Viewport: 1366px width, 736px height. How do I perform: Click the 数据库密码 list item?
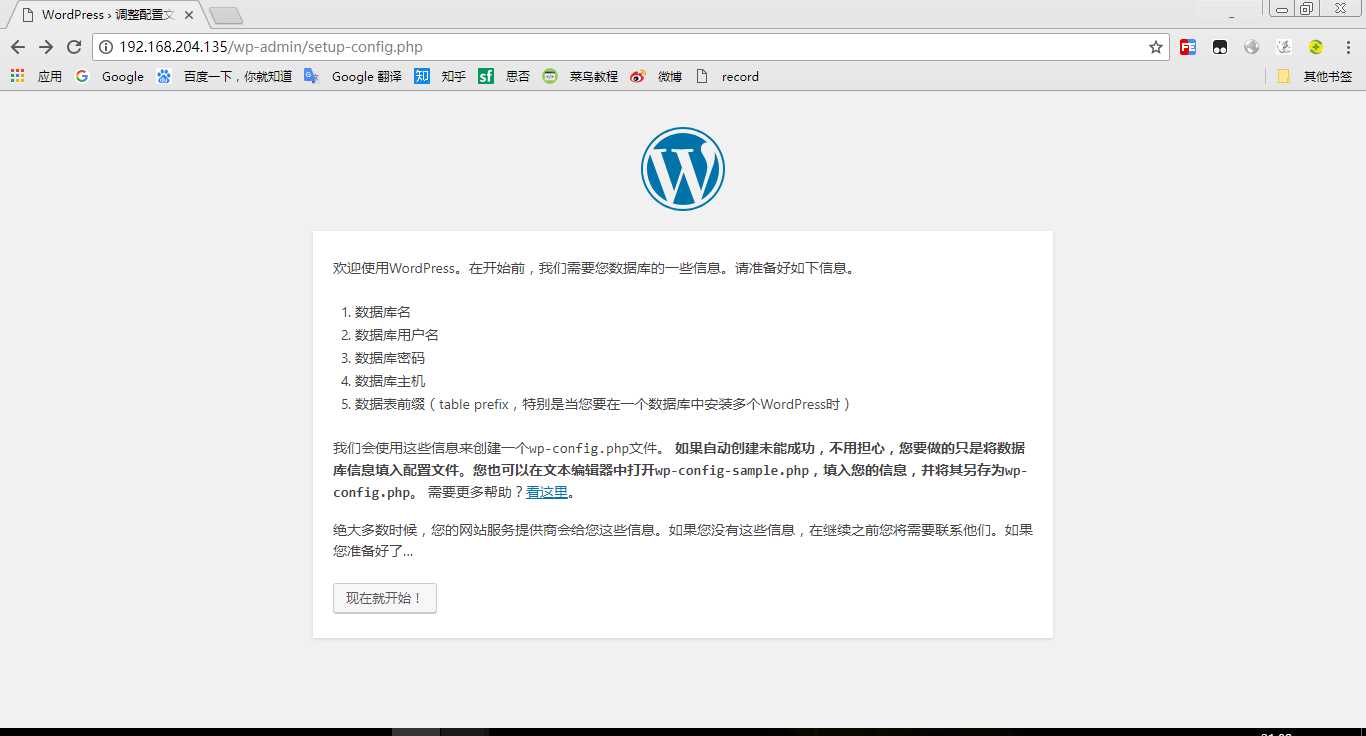390,358
